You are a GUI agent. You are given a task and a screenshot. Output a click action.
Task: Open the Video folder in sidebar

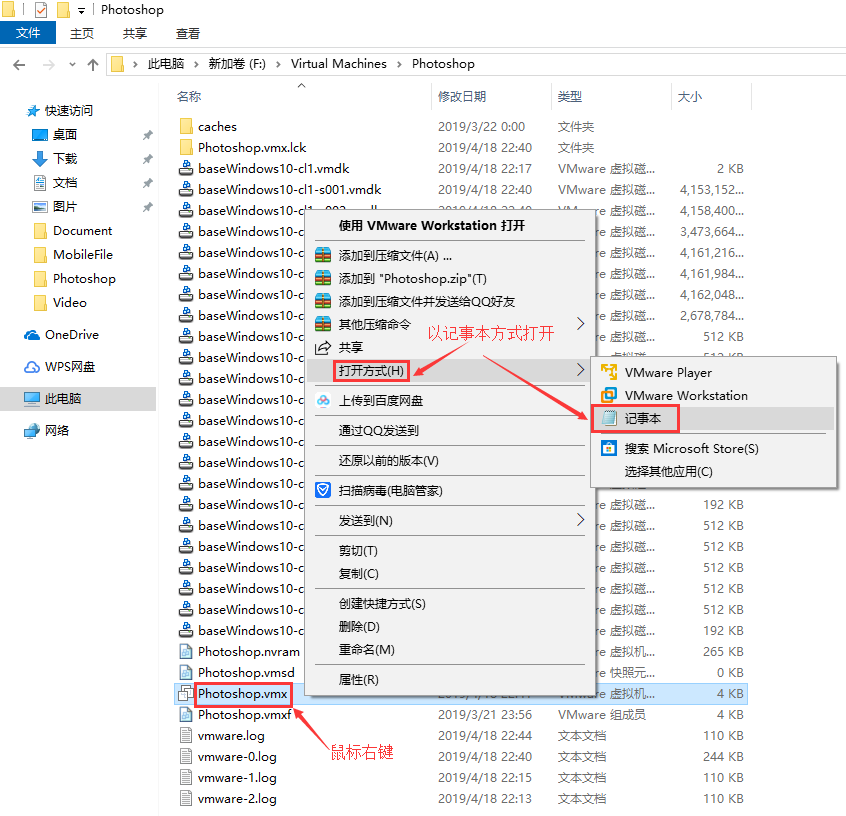coord(69,302)
